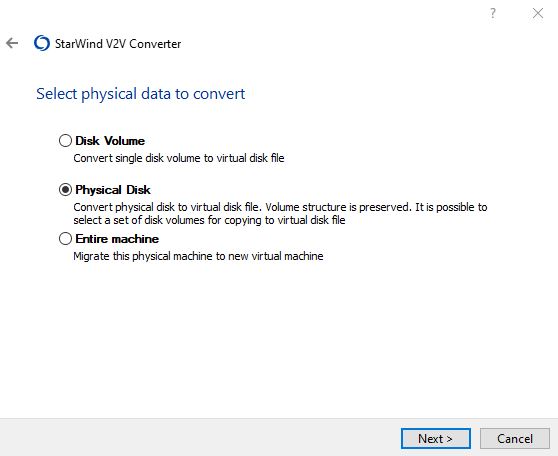Click the gray footer bar left of Next
The height and width of the screenshot is (456, 558).
(199, 437)
